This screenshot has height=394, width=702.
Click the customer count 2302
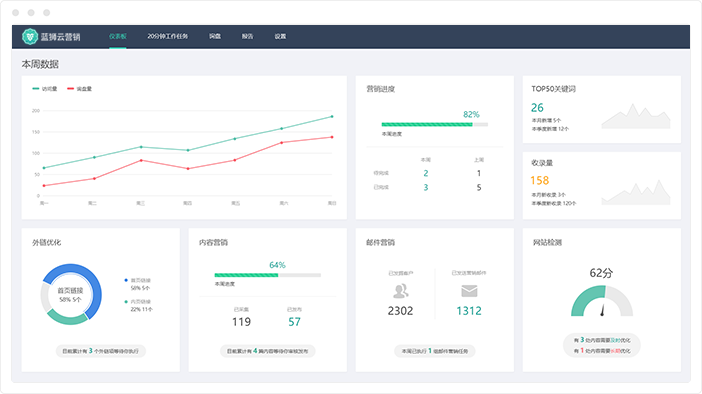400,311
